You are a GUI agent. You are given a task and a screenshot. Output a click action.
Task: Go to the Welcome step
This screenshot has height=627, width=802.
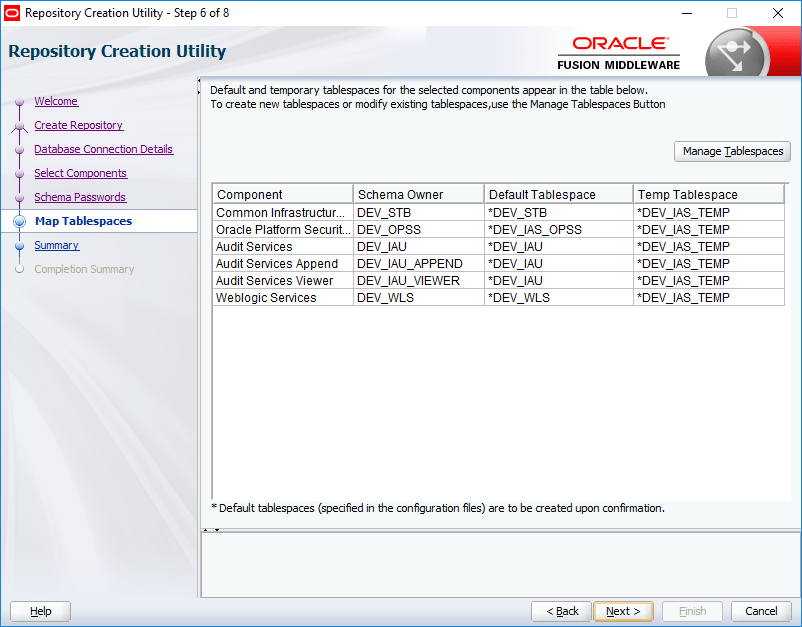point(56,101)
